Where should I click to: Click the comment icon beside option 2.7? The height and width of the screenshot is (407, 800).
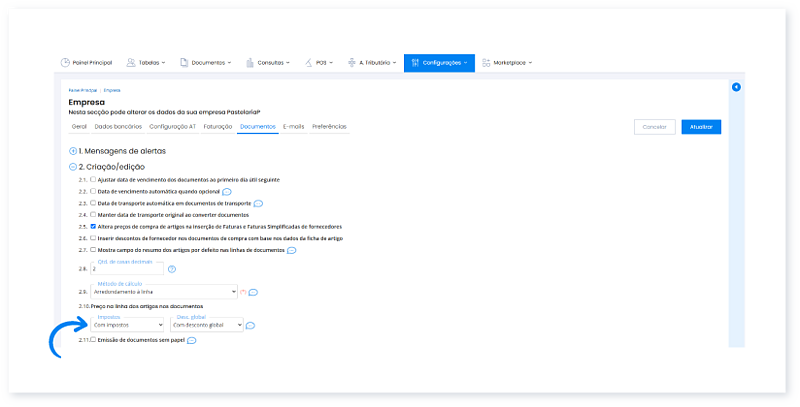click(291, 251)
